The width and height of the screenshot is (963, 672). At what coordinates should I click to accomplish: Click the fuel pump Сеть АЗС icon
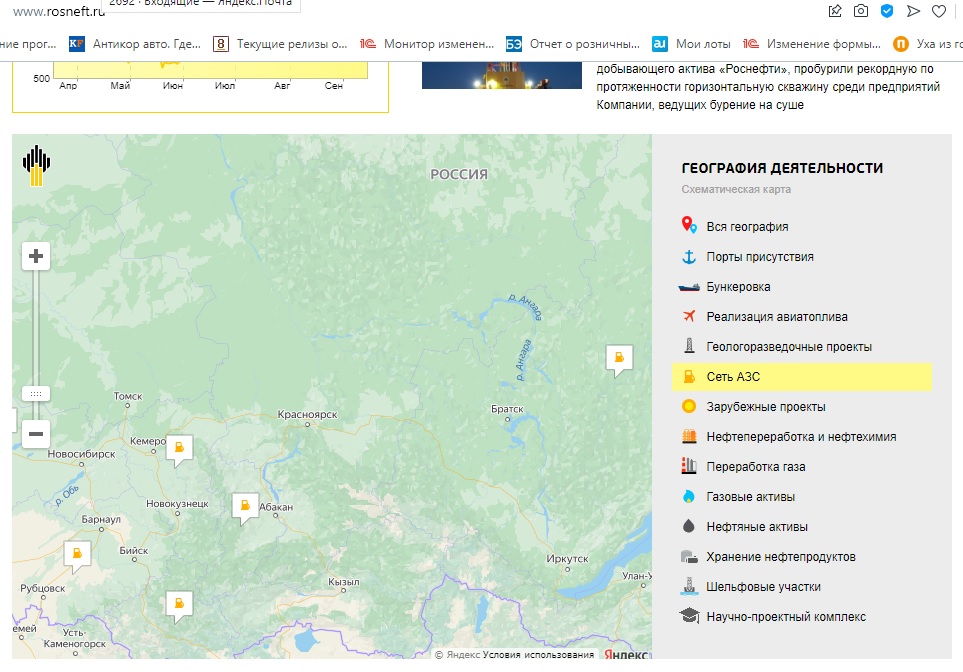coord(689,377)
